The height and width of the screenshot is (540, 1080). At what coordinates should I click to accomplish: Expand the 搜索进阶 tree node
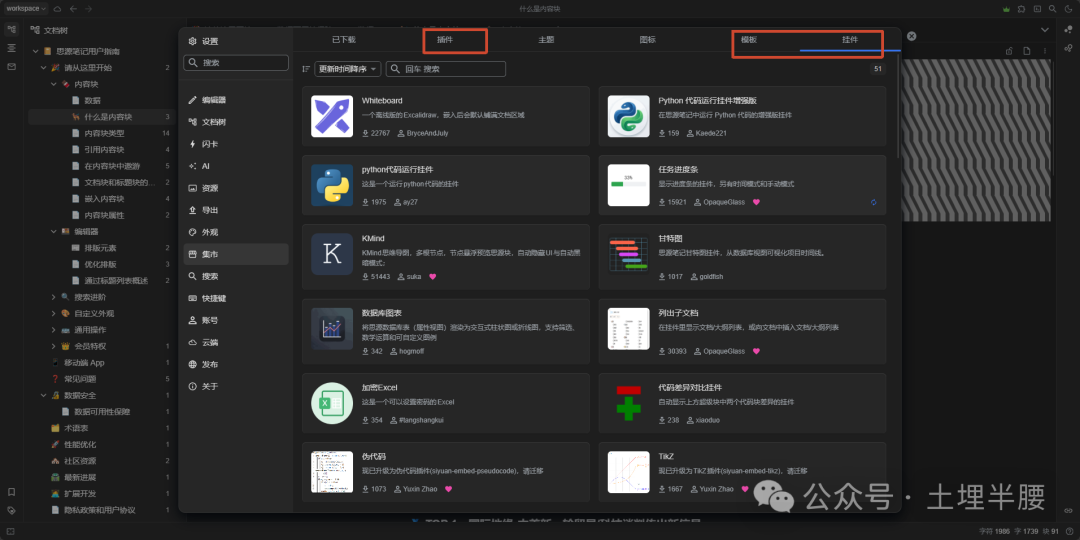(54, 297)
